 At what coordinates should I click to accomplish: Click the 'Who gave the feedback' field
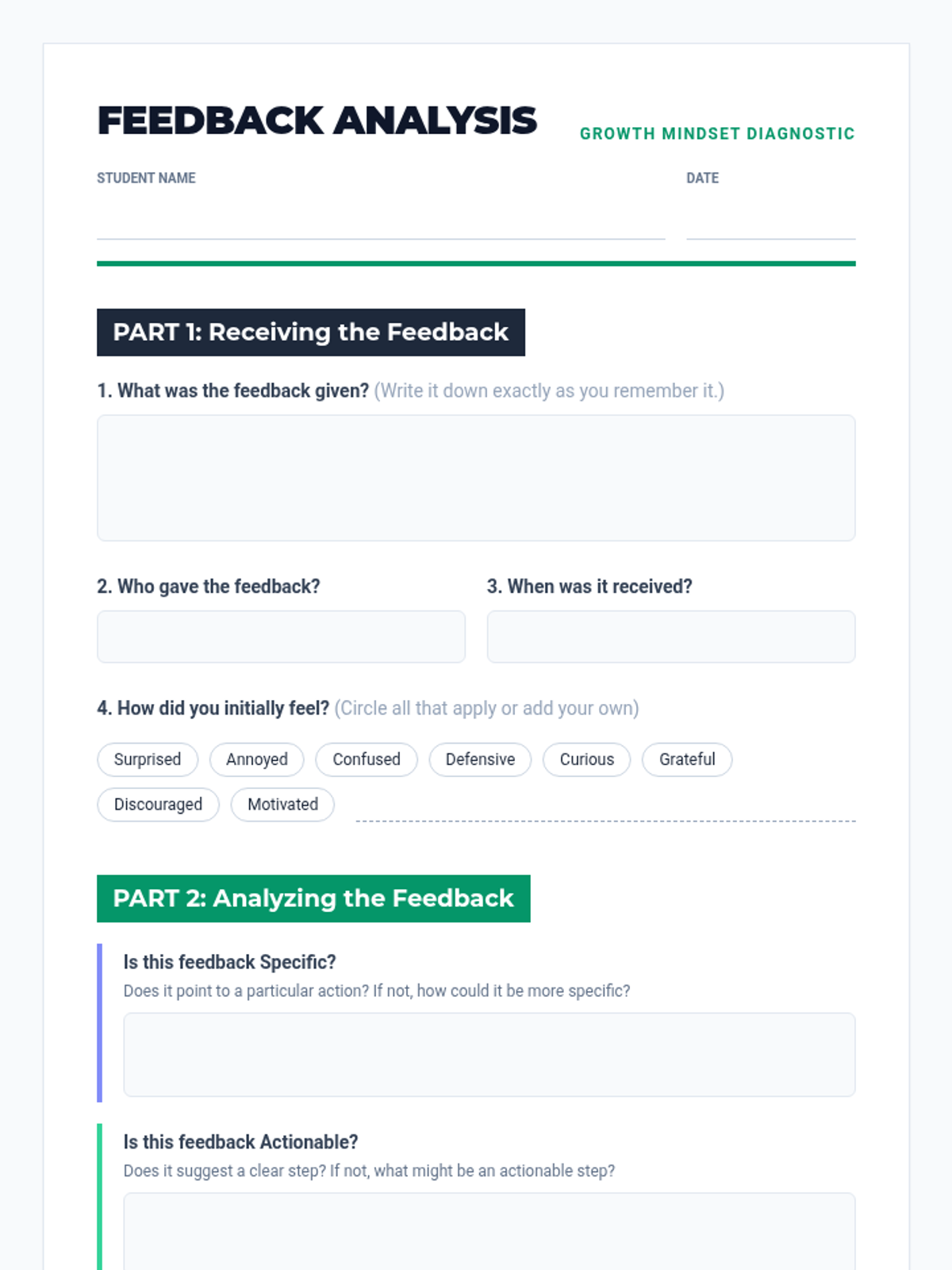281,637
